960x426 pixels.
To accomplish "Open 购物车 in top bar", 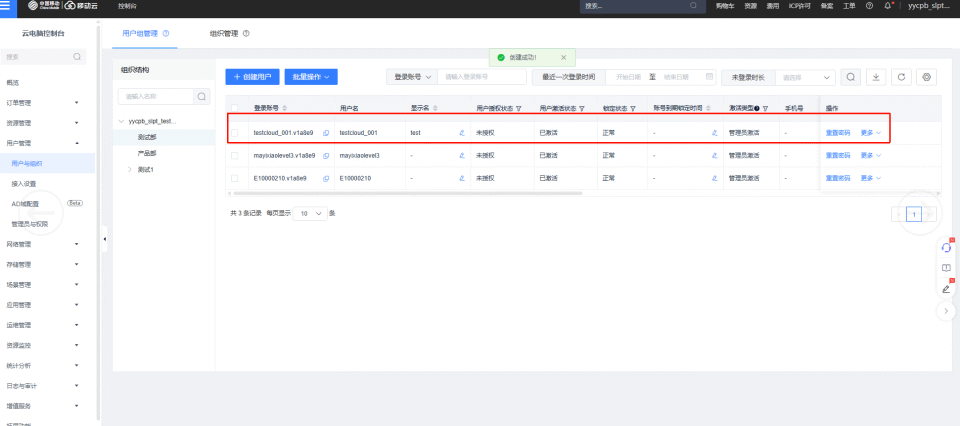I will click(724, 6).
